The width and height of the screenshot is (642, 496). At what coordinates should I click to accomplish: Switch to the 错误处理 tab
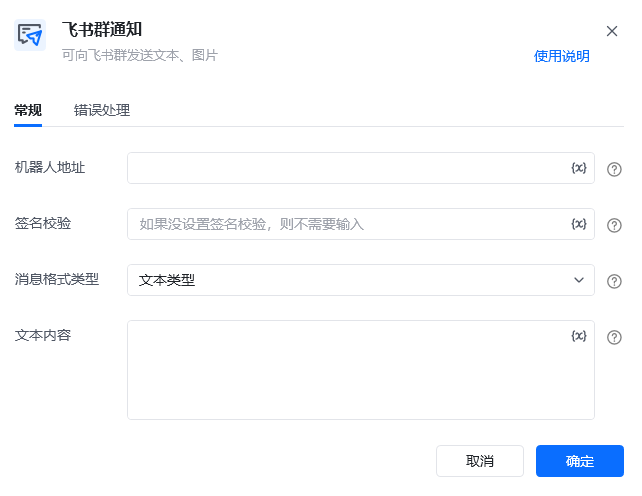pos(102,110)
